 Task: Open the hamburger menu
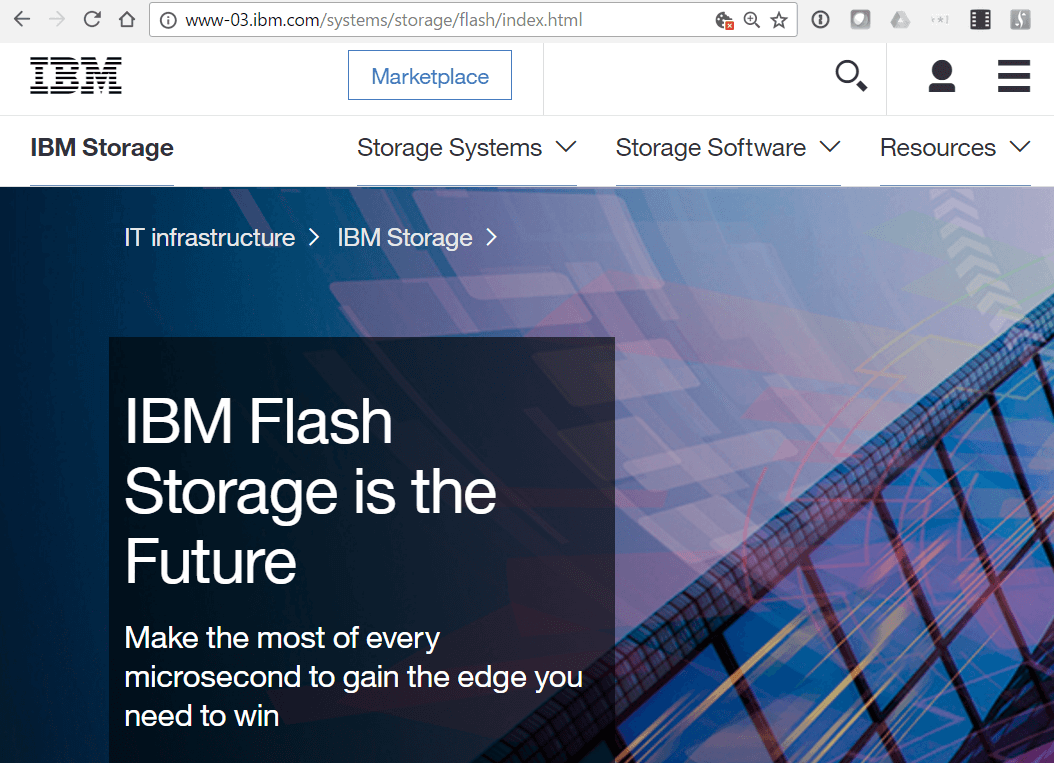coord(1014,75)
